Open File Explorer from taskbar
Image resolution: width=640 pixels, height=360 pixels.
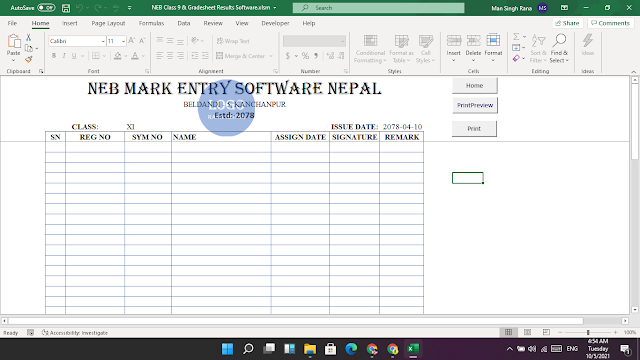click(x=310, y=349)
